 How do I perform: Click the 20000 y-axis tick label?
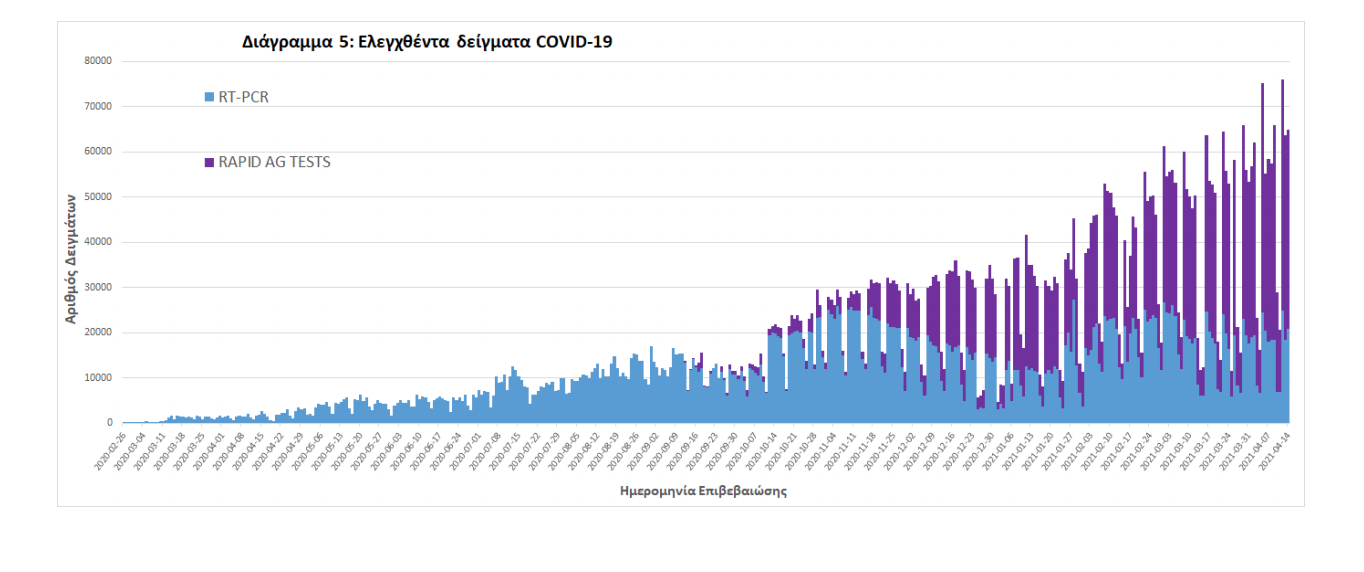click(x=97, y=333)
